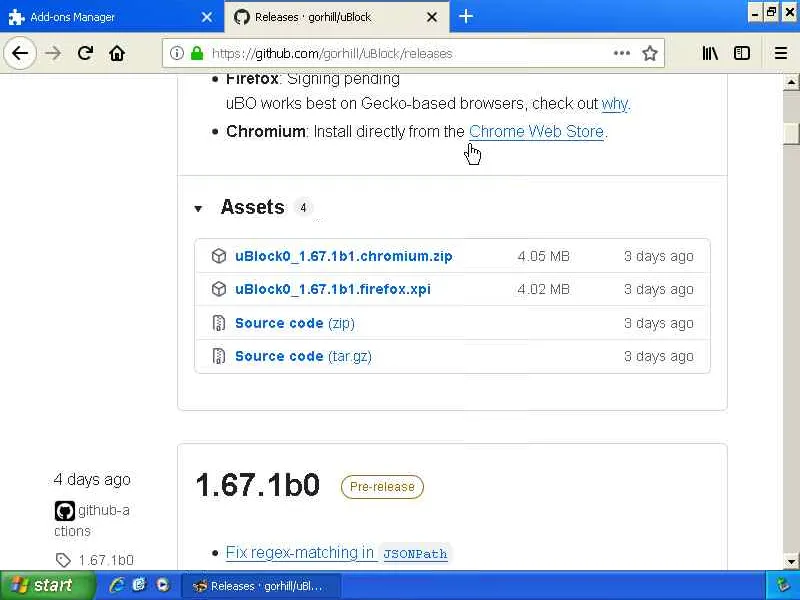Viewport: 800px width, 600px height.
Task: Show site information icon in address bar
Action: 177,53
